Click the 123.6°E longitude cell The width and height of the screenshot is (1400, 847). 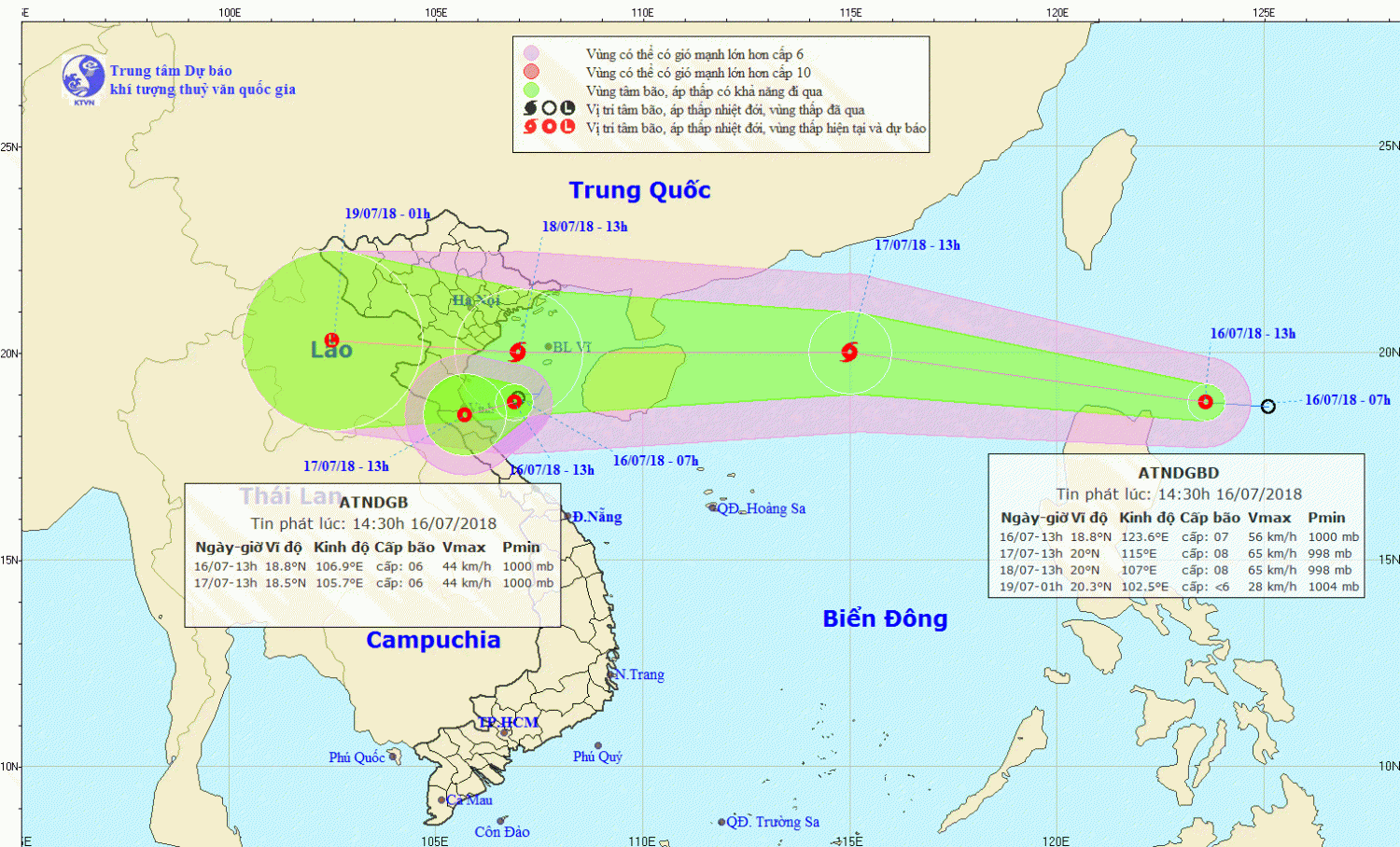pyautogui.click(x=1144, y=537)
